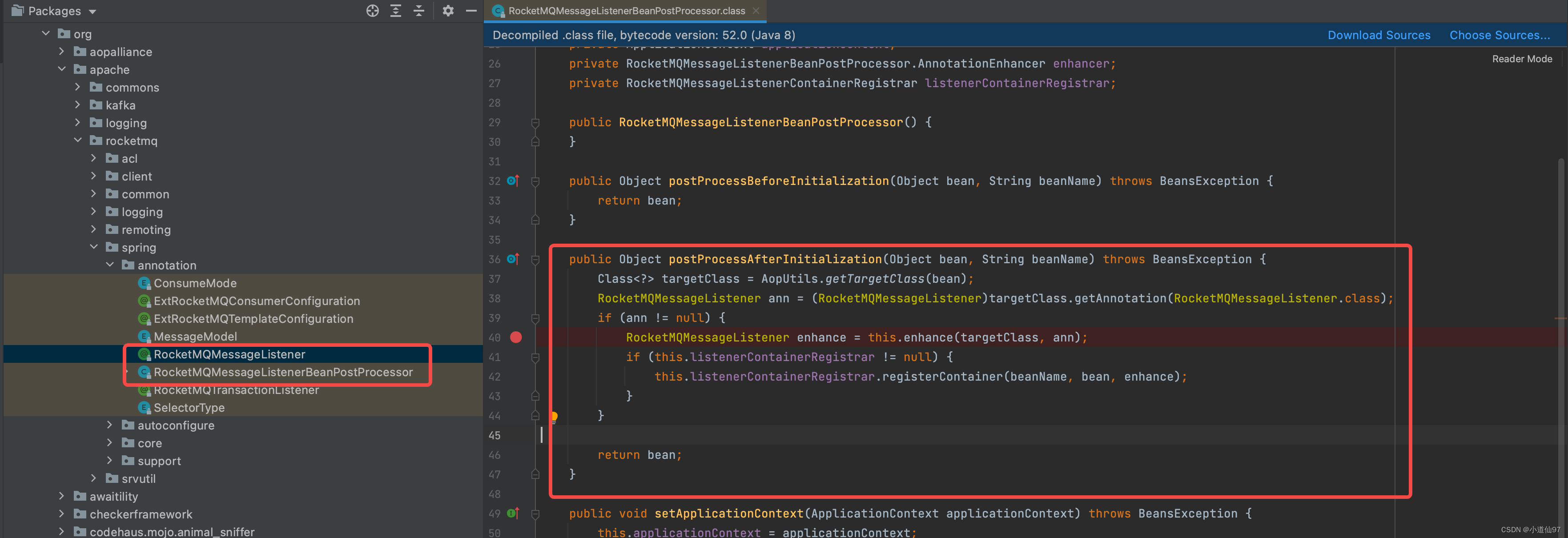Select the ConsumeMode enum icon
The image size is (1568, 538).
(144, 283)
